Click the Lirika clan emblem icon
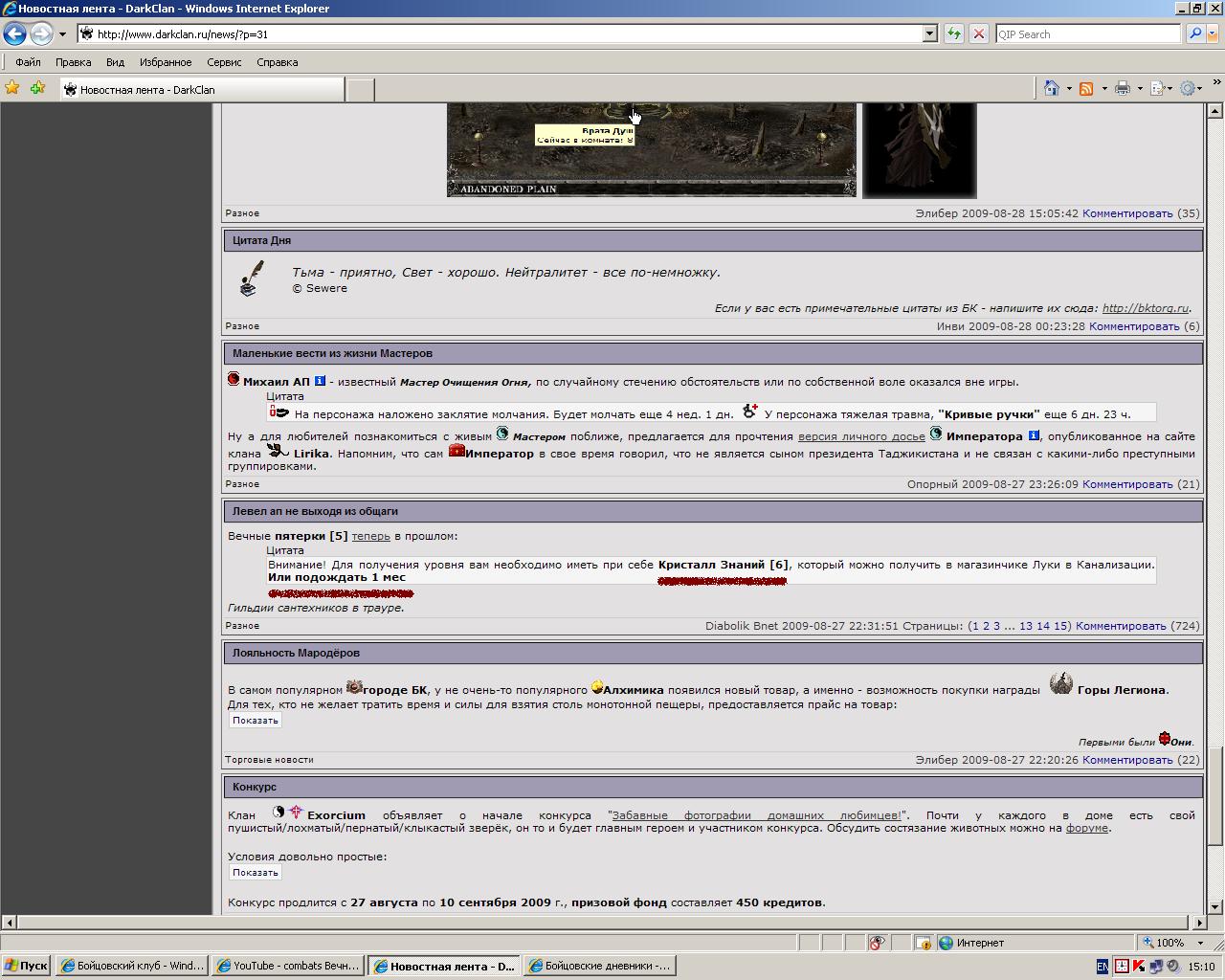 [278, 450]
